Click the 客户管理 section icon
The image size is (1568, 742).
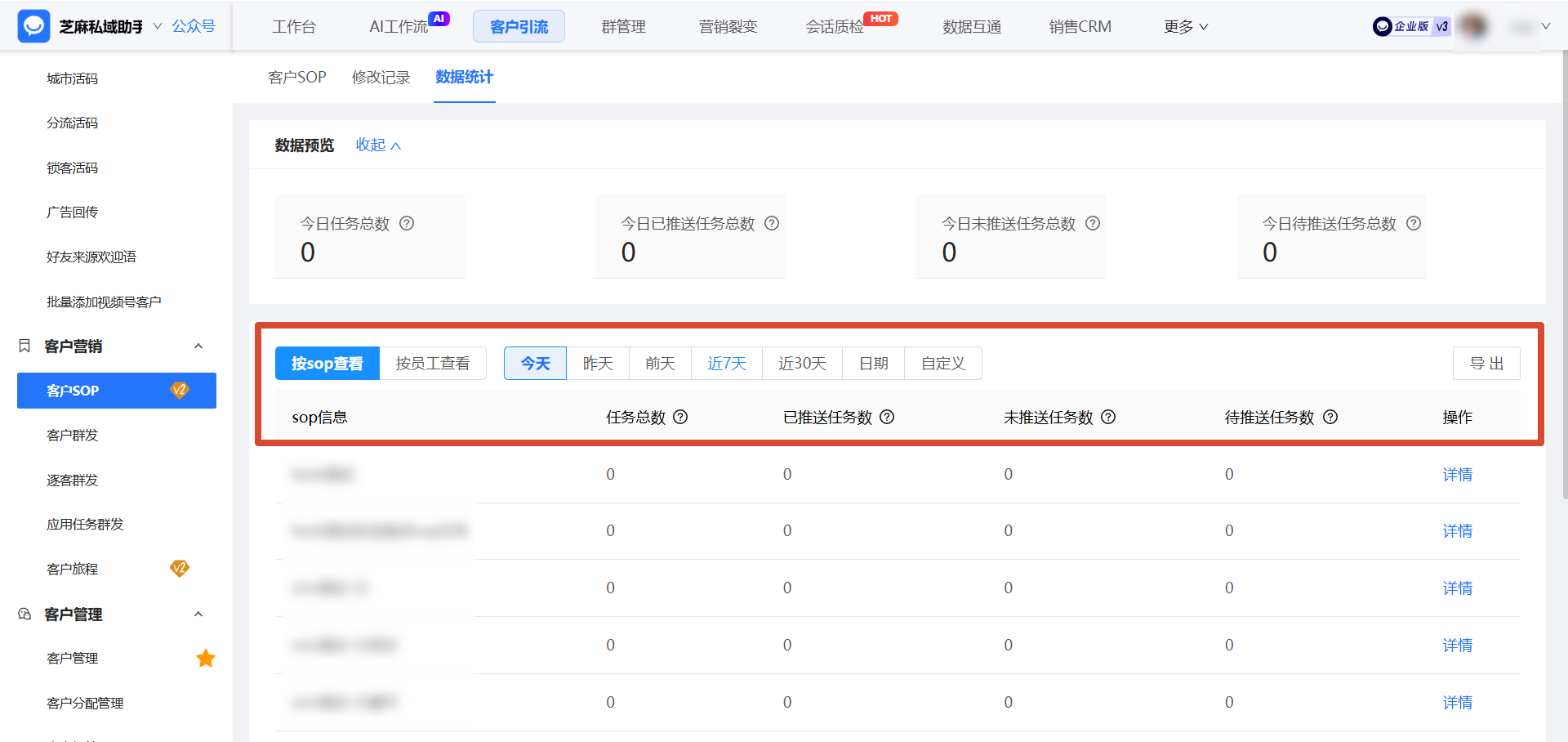pyautogui.click(x=24, y=614)
